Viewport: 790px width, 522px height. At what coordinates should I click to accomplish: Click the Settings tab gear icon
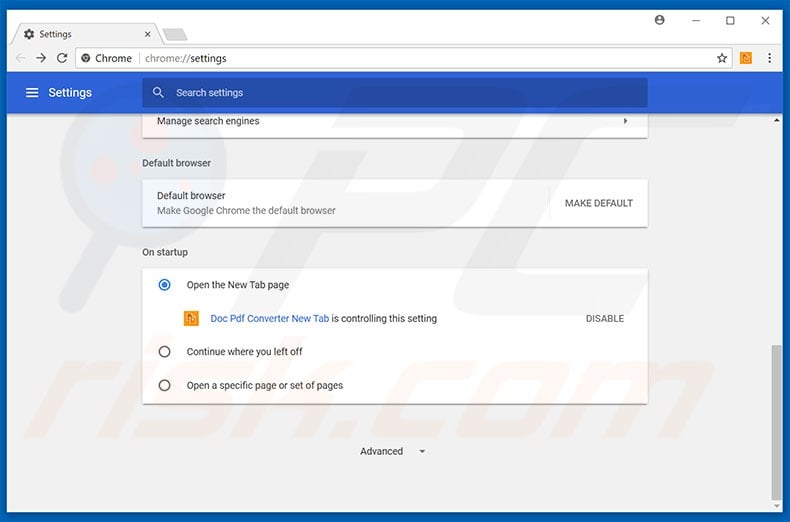29,34
